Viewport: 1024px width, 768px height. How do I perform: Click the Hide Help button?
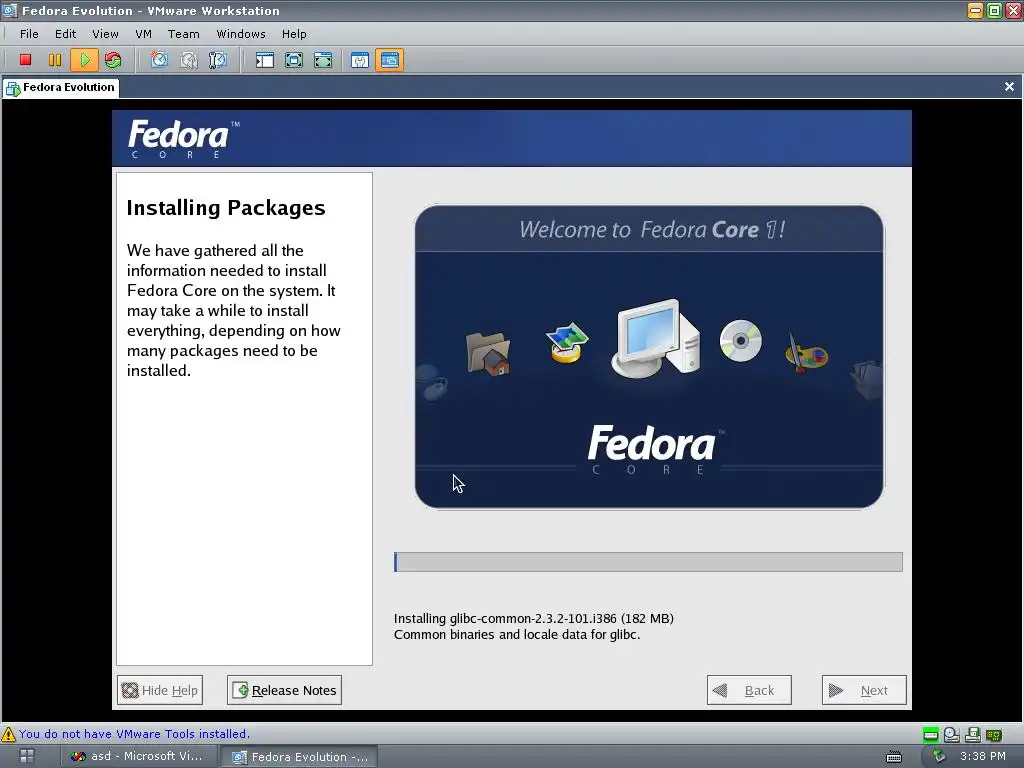[x=160, y=690]
